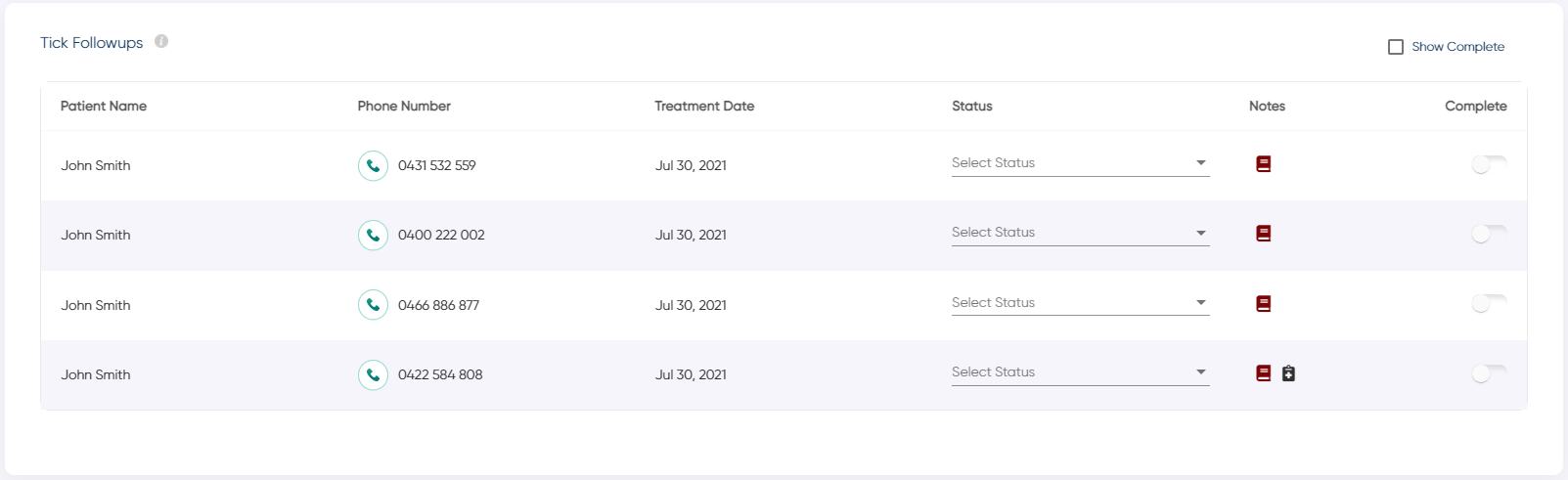
Task: Open notes book icon for 0466 886 877 row
Action: tap(1263, 304)
